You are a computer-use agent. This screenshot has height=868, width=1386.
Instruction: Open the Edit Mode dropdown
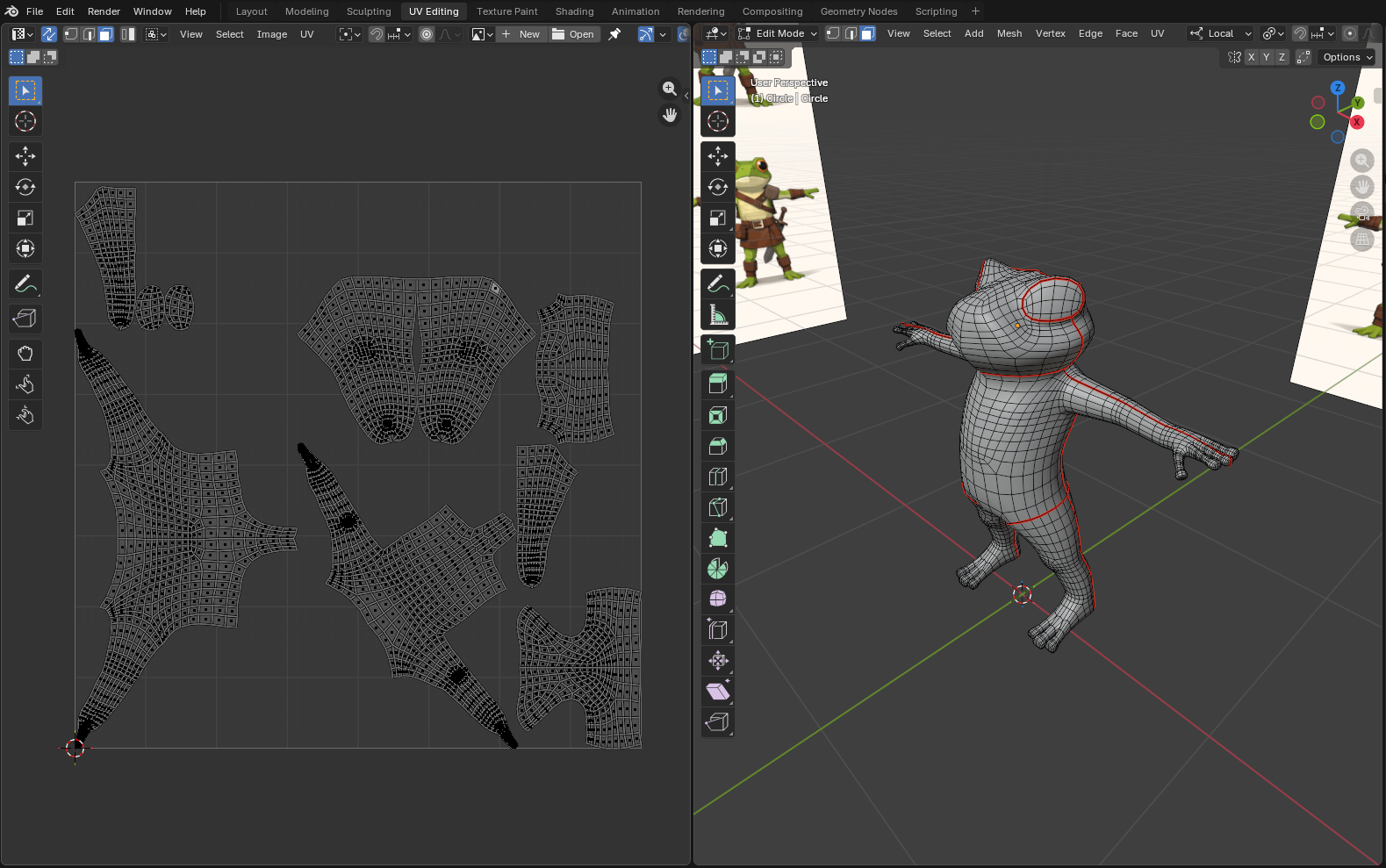click(778, 33)
